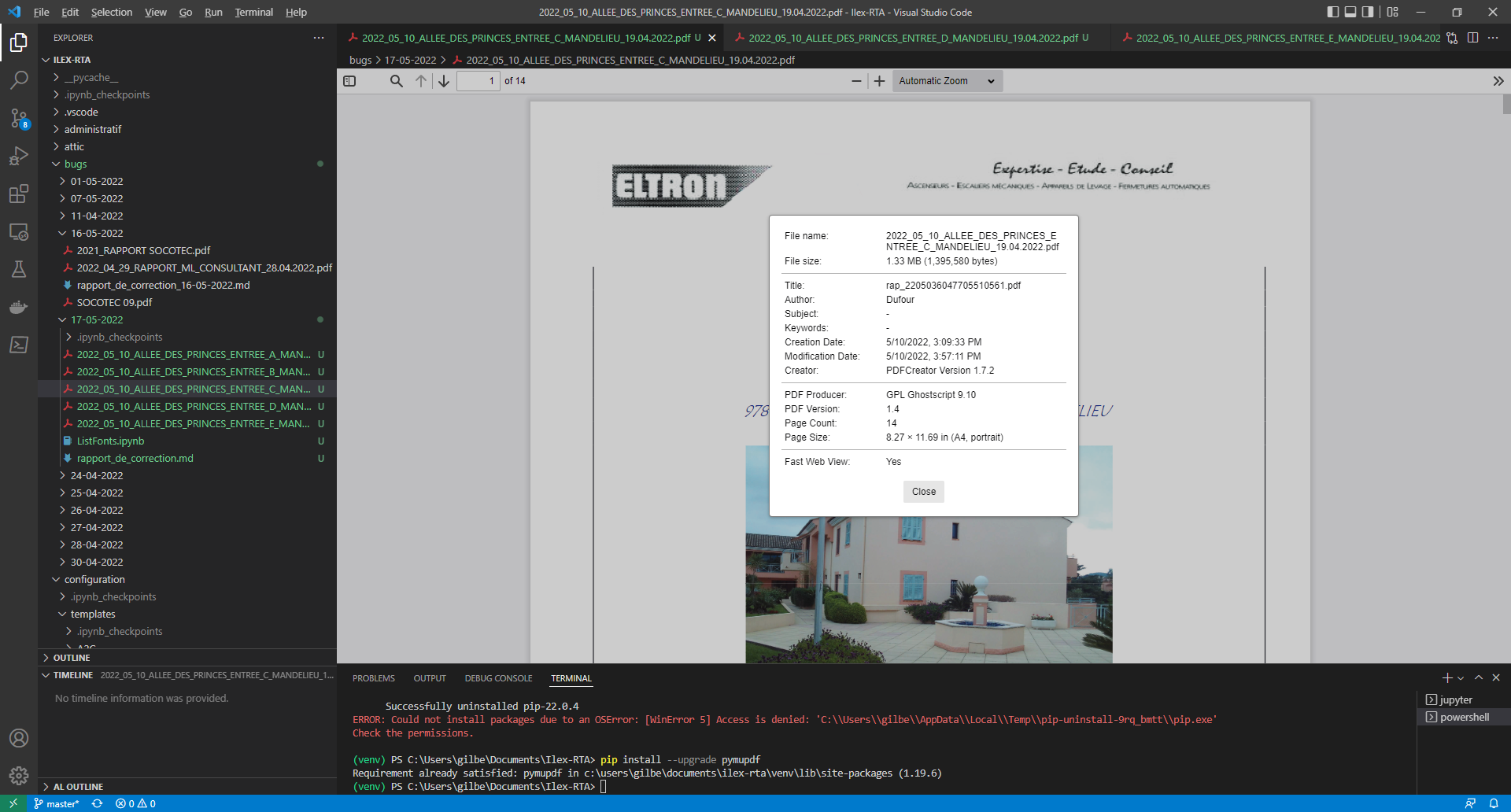Click the master branch status item
The width and height of the screenshot is (1511, 812).
coord(57,803)
